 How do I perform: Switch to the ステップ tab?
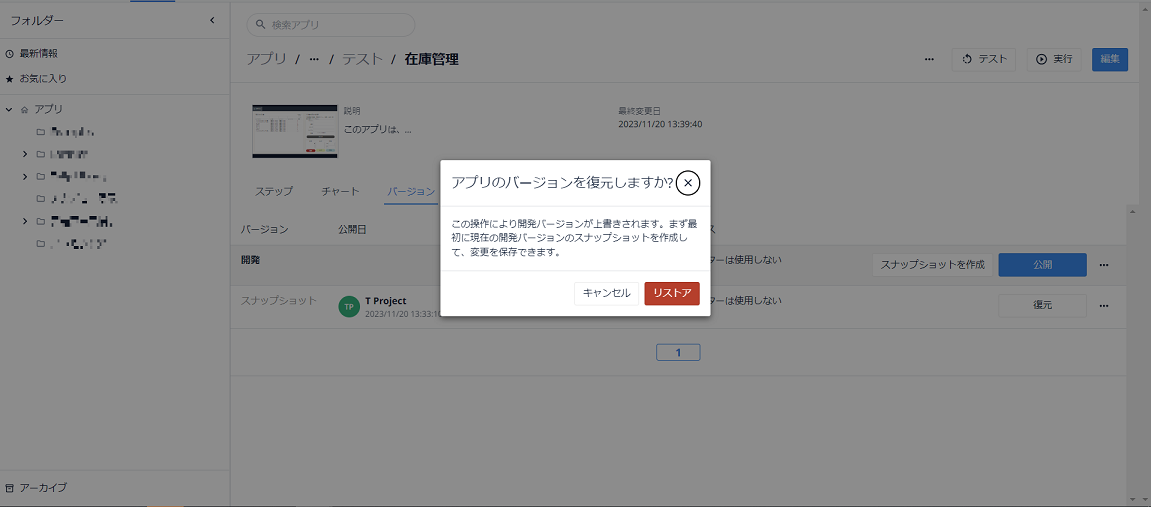point(274,192)
